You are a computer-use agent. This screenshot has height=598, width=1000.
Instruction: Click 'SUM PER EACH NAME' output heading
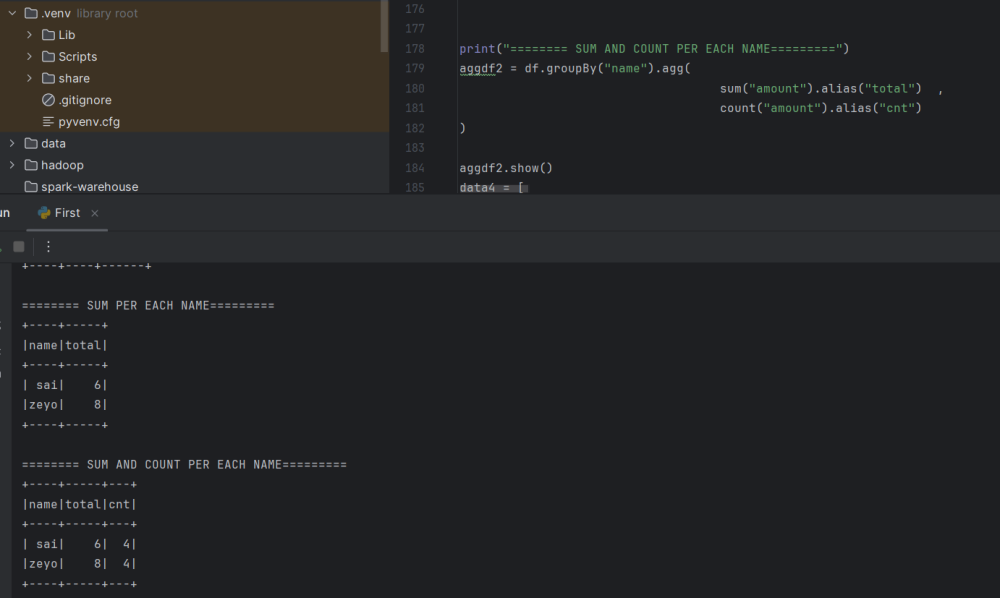tap(148, 305)
